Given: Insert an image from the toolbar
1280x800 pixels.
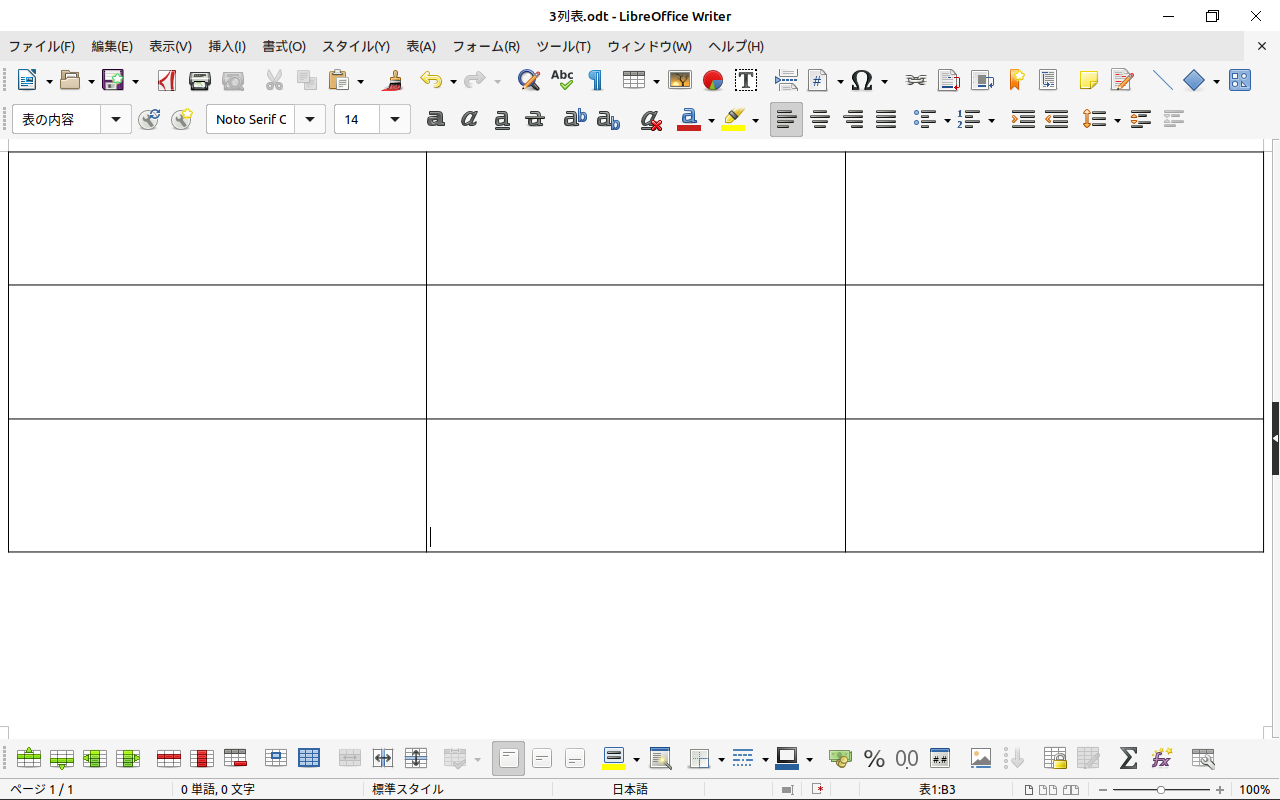Looking at the screenshot, I should pos(680,80).
